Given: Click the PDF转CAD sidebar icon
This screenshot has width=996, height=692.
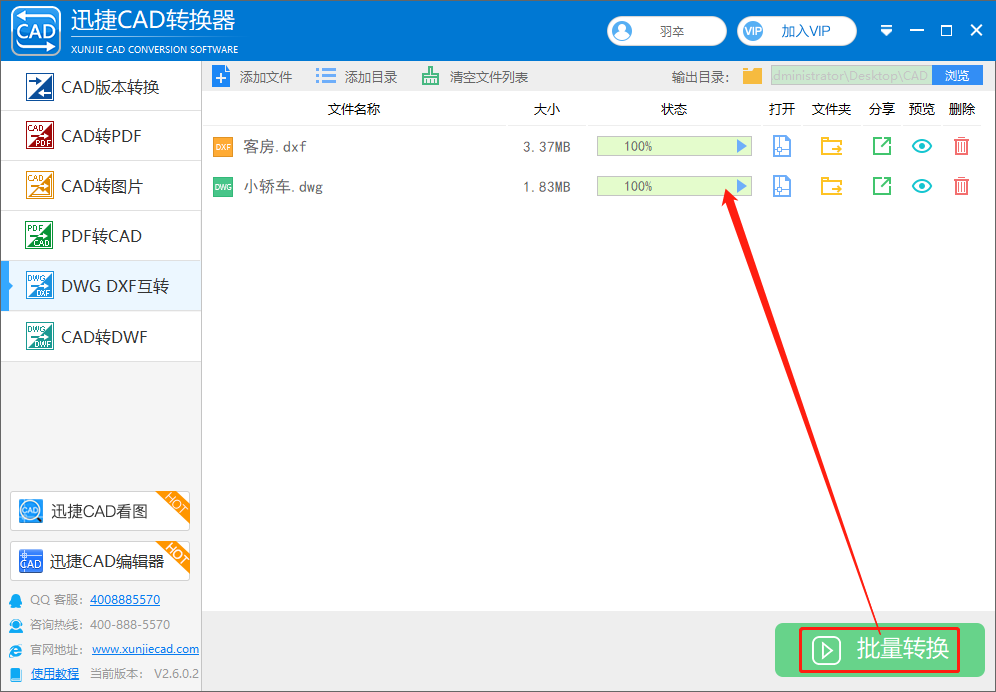Looking at the screenshot, I should 39,236.
